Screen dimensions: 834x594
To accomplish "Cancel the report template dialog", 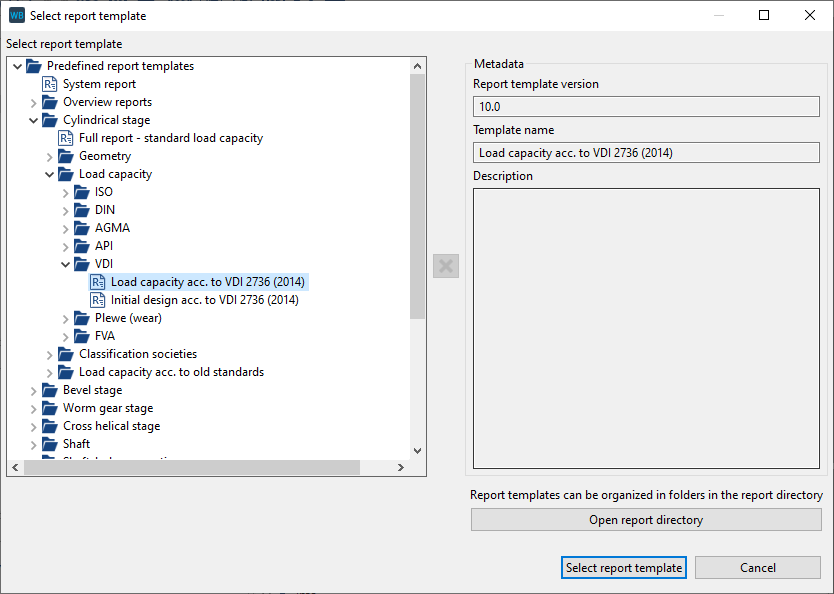I will click(757, 567).
